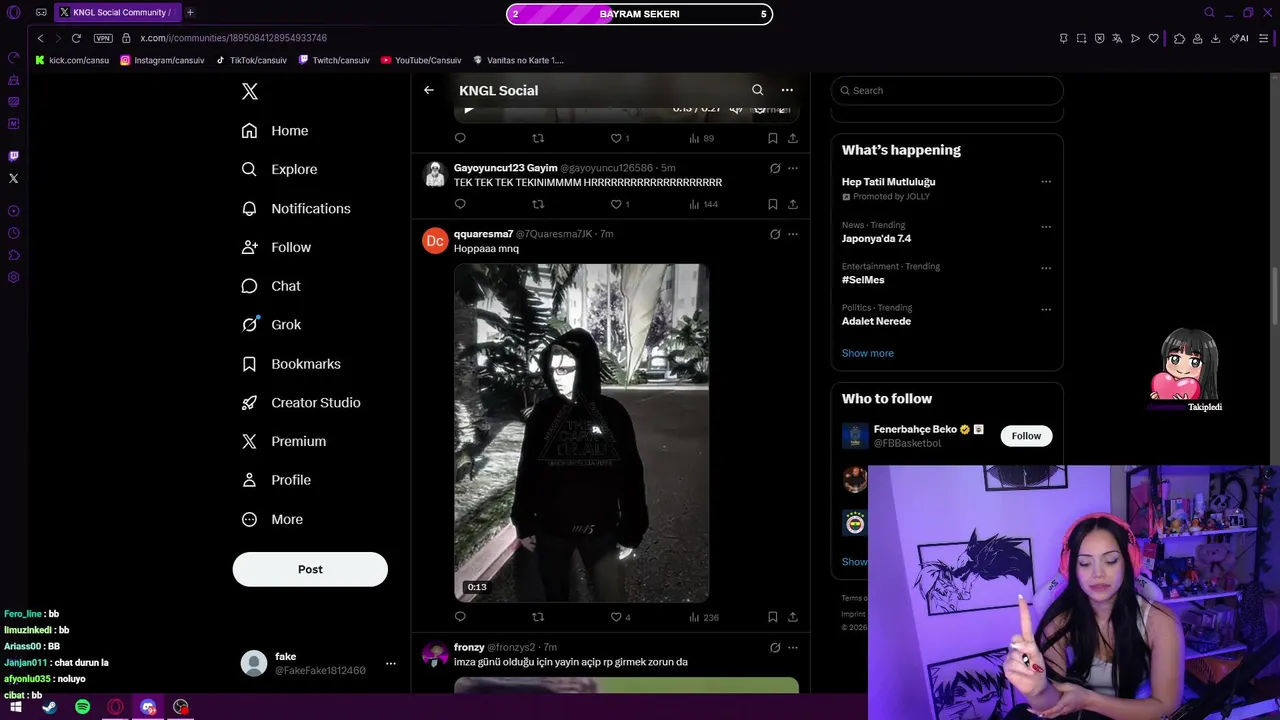This screenshot has height=720, width=1280.
Task: Open more options on fronzy post
Action: (x=793, y=647)
